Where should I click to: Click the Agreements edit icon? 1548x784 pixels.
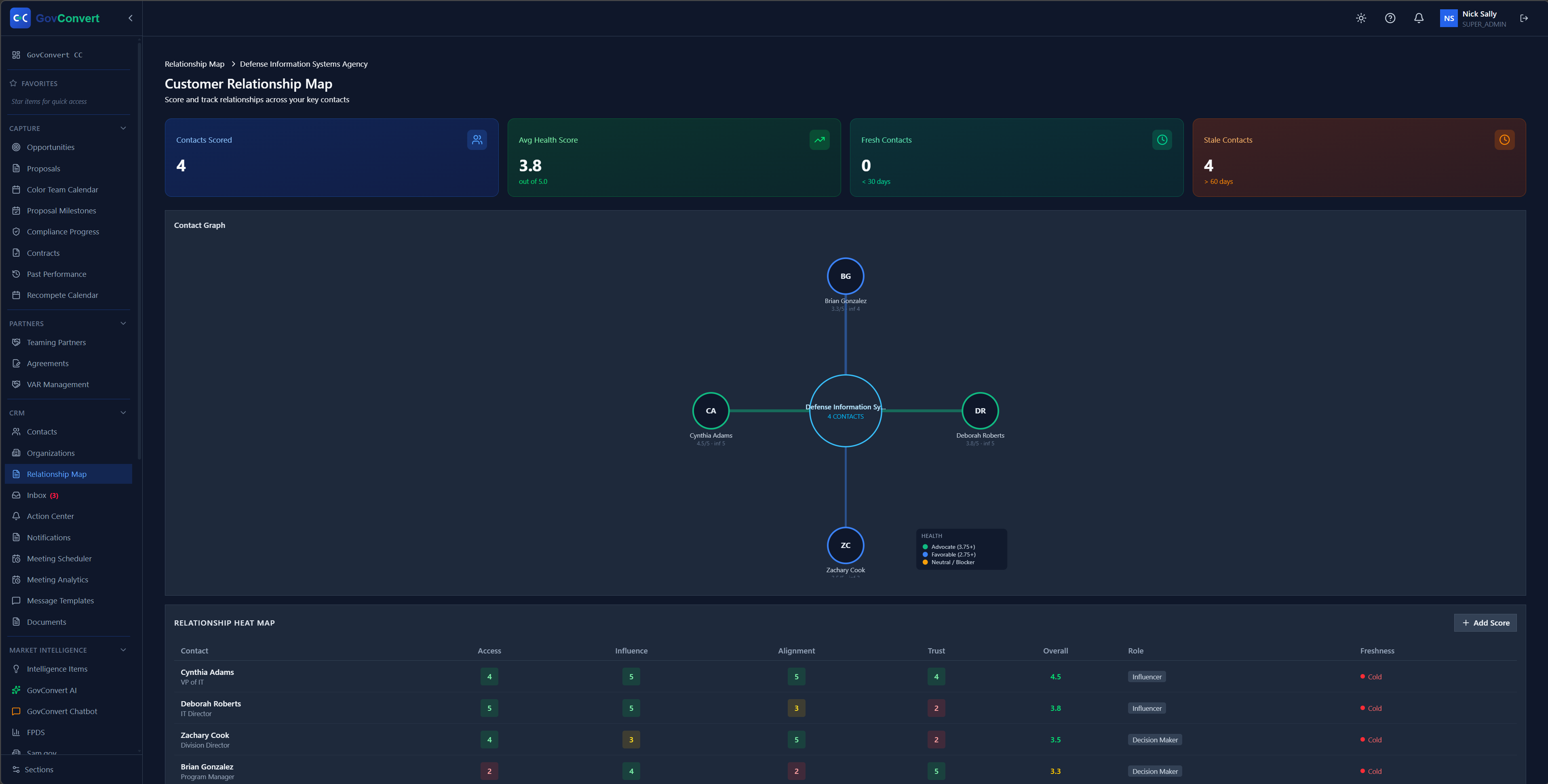pos(16,363)
